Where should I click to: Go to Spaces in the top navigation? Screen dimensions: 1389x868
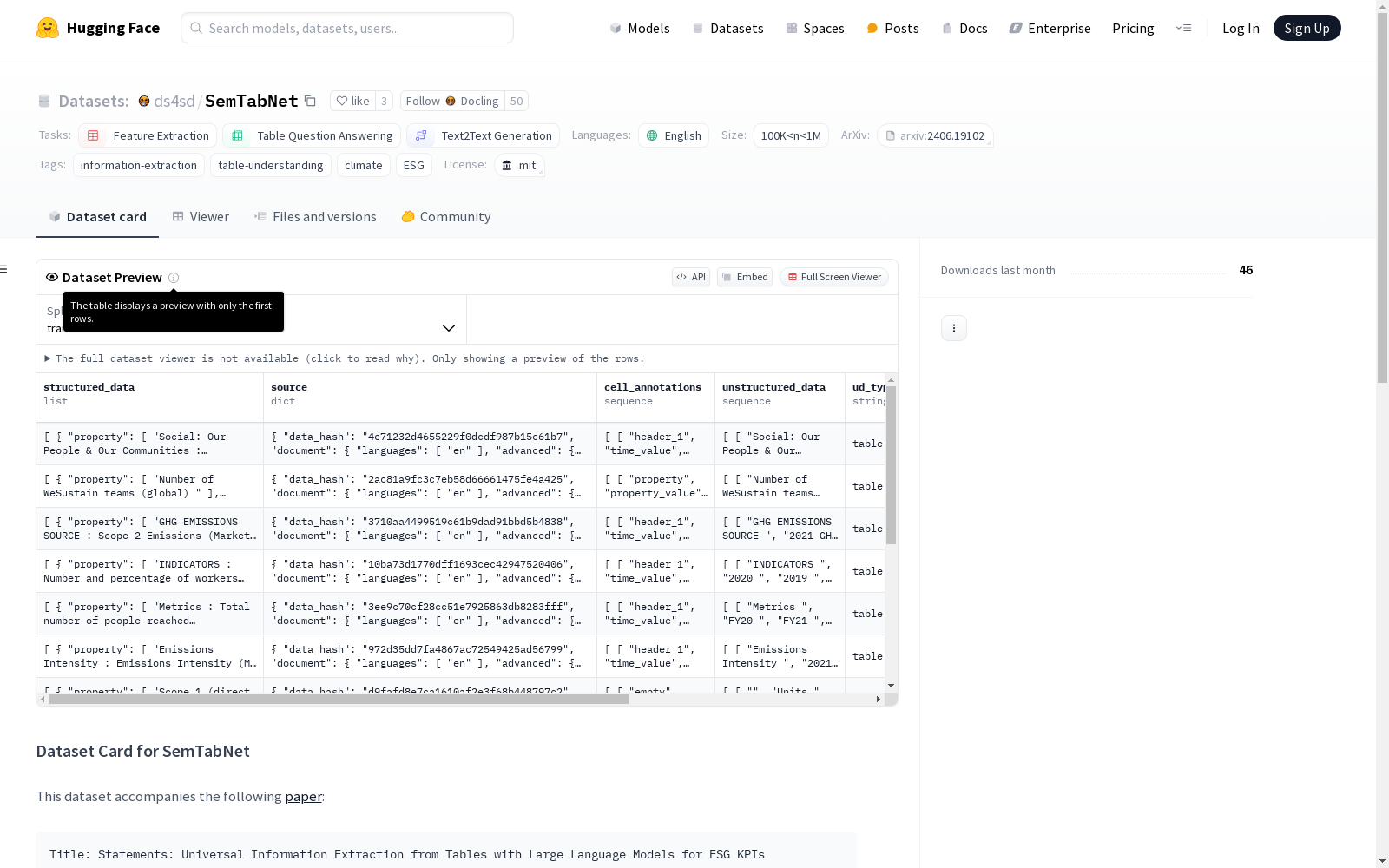[x=814, y=28]
